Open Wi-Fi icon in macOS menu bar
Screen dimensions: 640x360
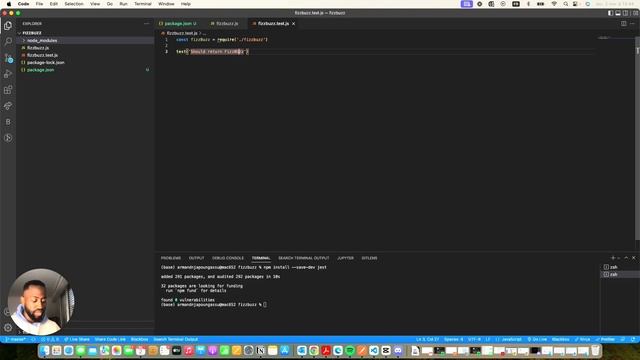pos(554,4)
